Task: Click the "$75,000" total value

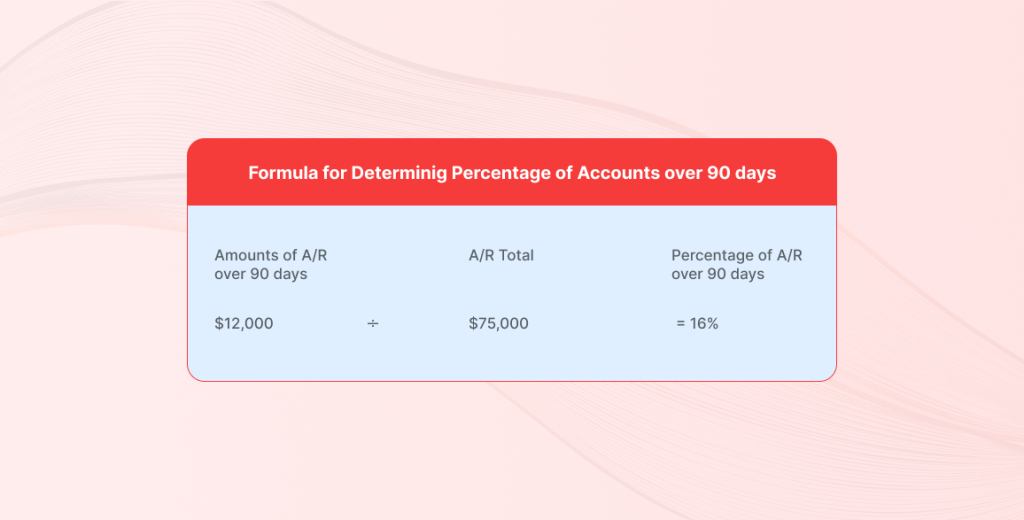Action: click(499, 324)
